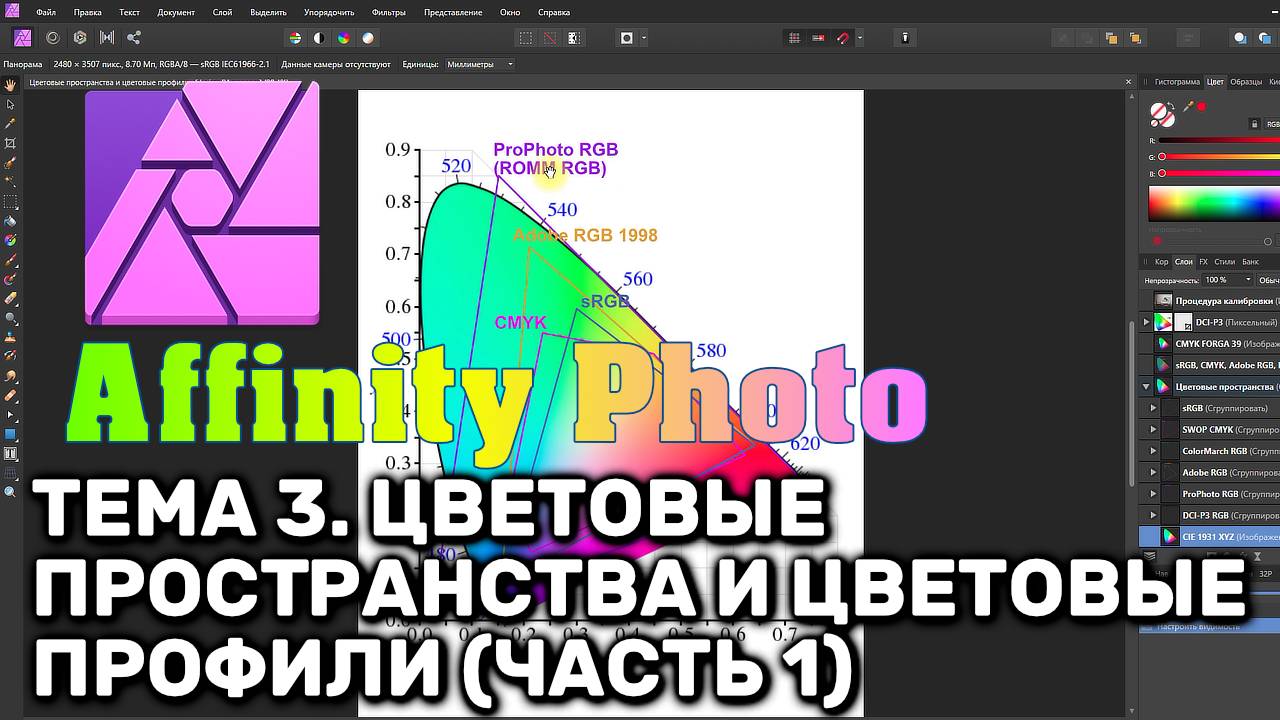This screenshot has width=1280, height=720.
Task: Expand the SWOP CMYK group
Action: 1153,430
